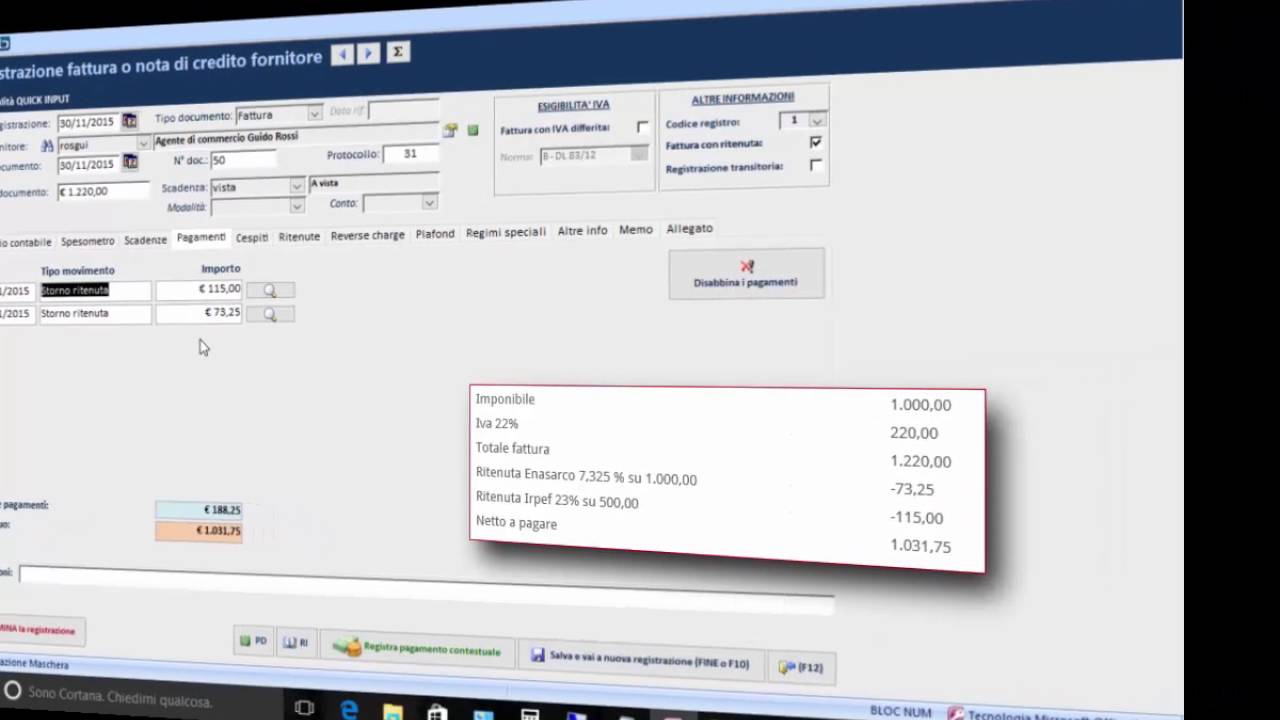1280x720 pixels.
Task: Open the Scadenza dropdown
Action: point(296,186)
